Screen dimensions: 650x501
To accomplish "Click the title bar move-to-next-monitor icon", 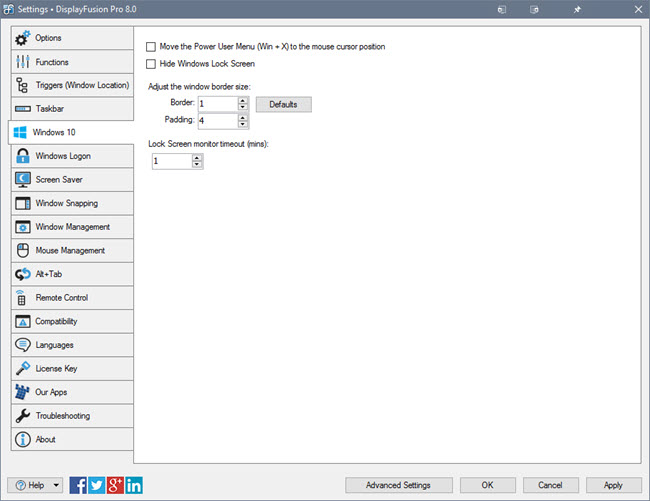I will coord(502,10).
